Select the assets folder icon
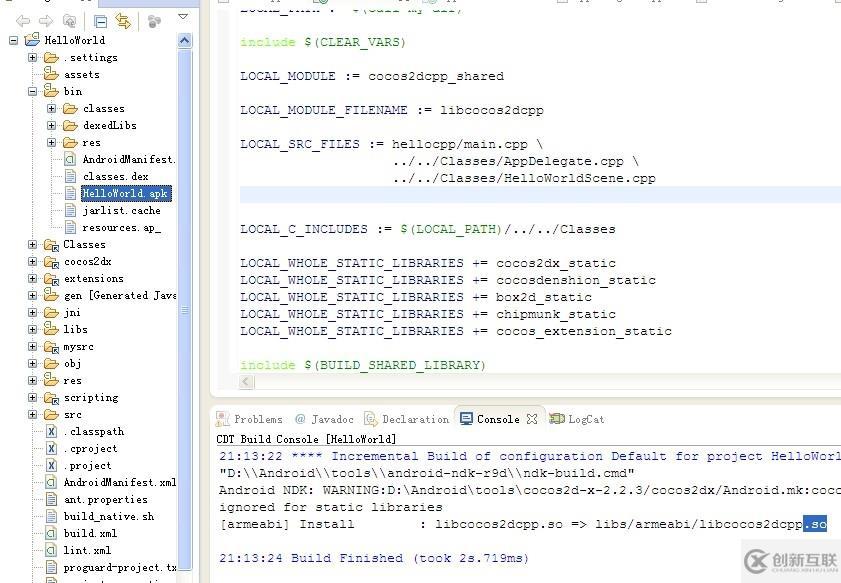 pos(51,73)
